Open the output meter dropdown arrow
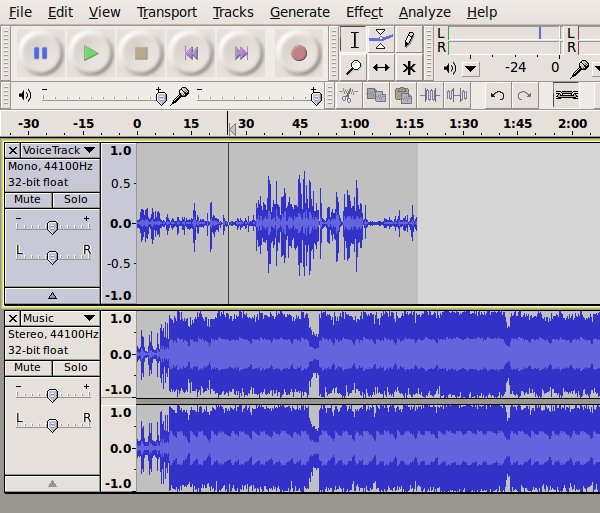Viewport: 600px width, 513px height. click(470, 69)
